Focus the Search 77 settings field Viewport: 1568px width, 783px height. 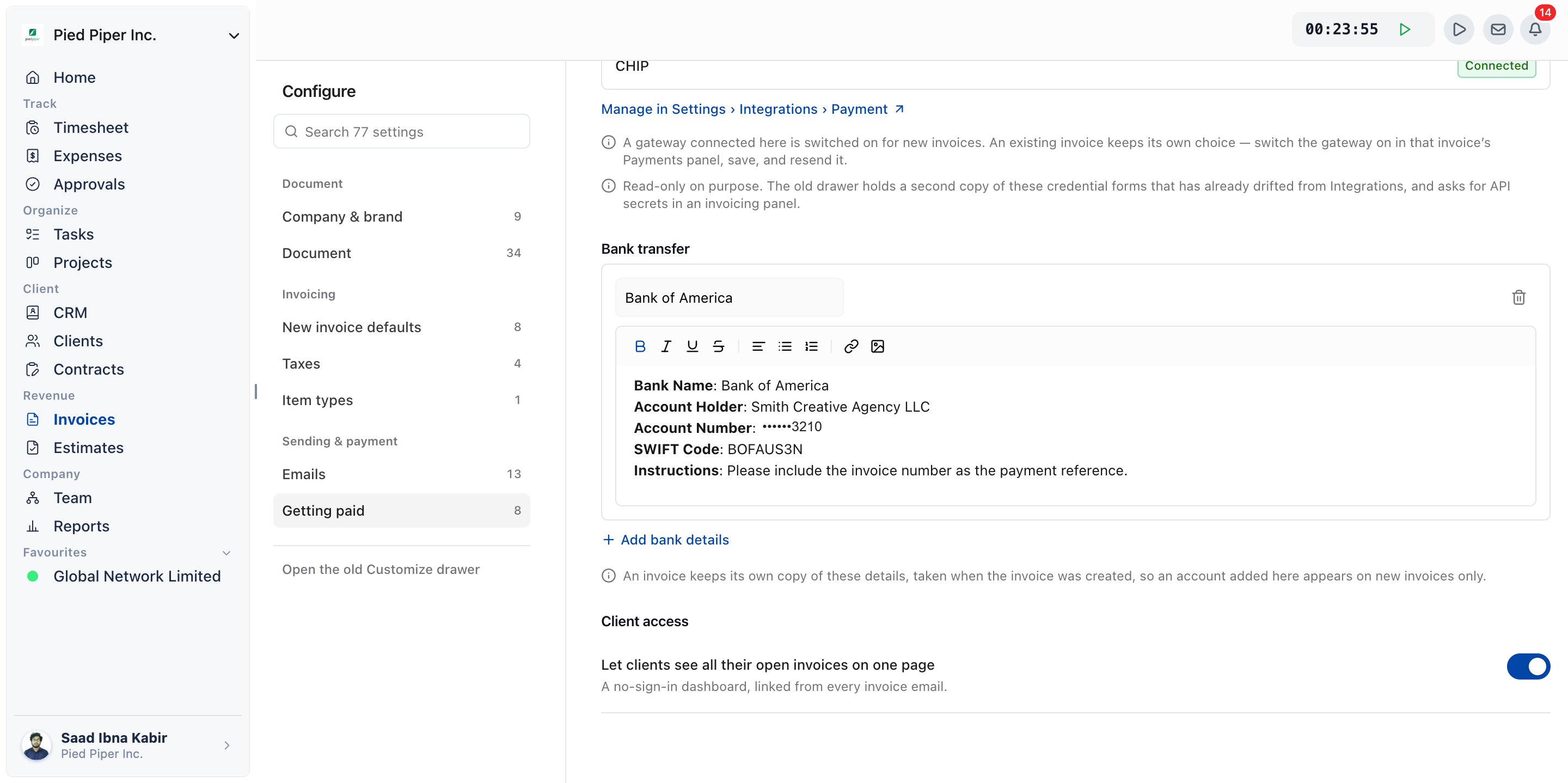coord(401,132)
